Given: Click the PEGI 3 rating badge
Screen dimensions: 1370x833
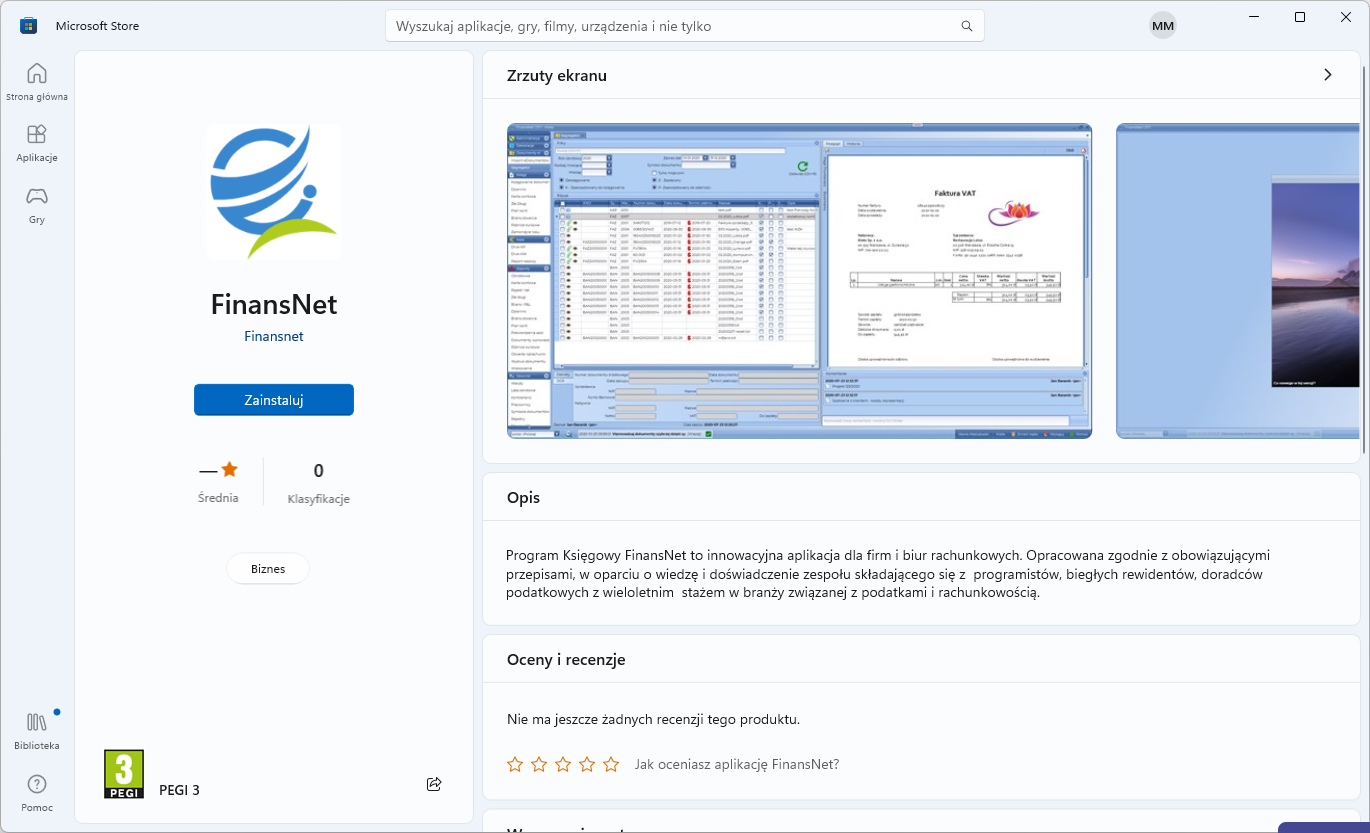Looking at the screenshot, I should (x=124, y=774).
